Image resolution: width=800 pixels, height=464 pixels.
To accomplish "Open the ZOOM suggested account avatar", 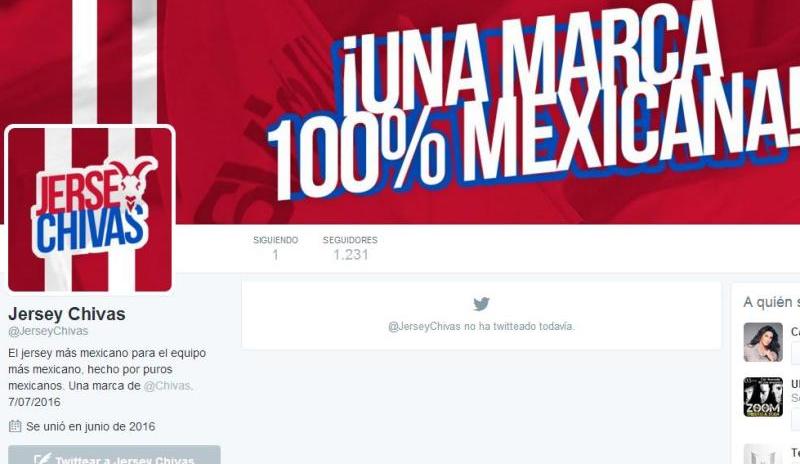I will pyautogui.click(x=763, y=397).
